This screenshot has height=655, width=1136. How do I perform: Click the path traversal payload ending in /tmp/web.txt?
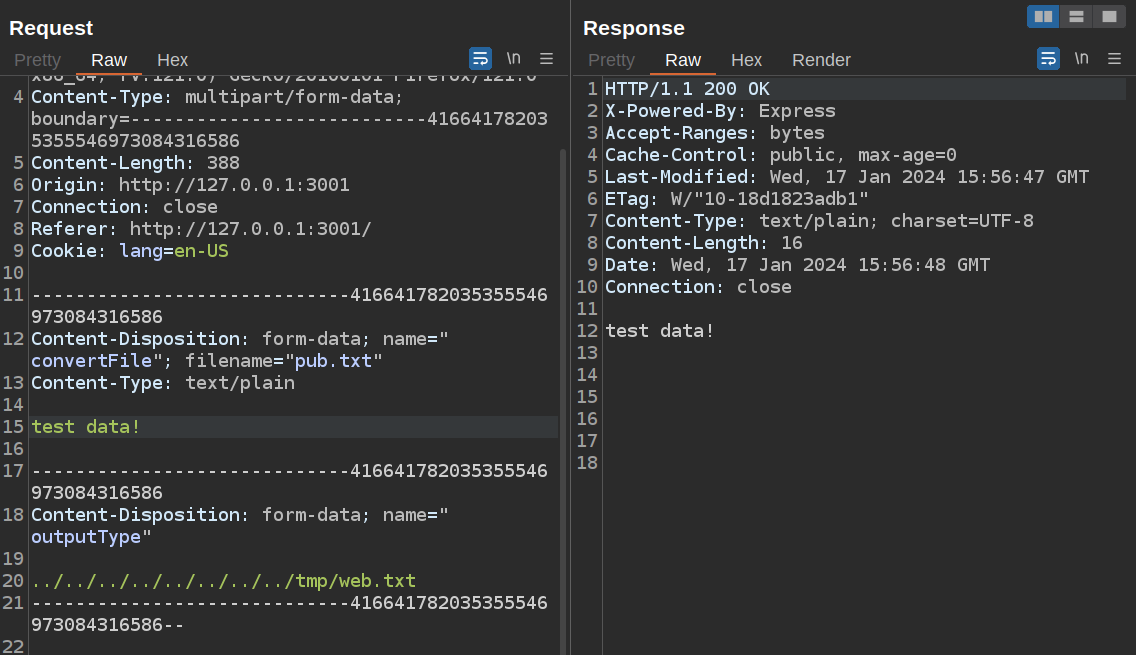coord(223,581)
